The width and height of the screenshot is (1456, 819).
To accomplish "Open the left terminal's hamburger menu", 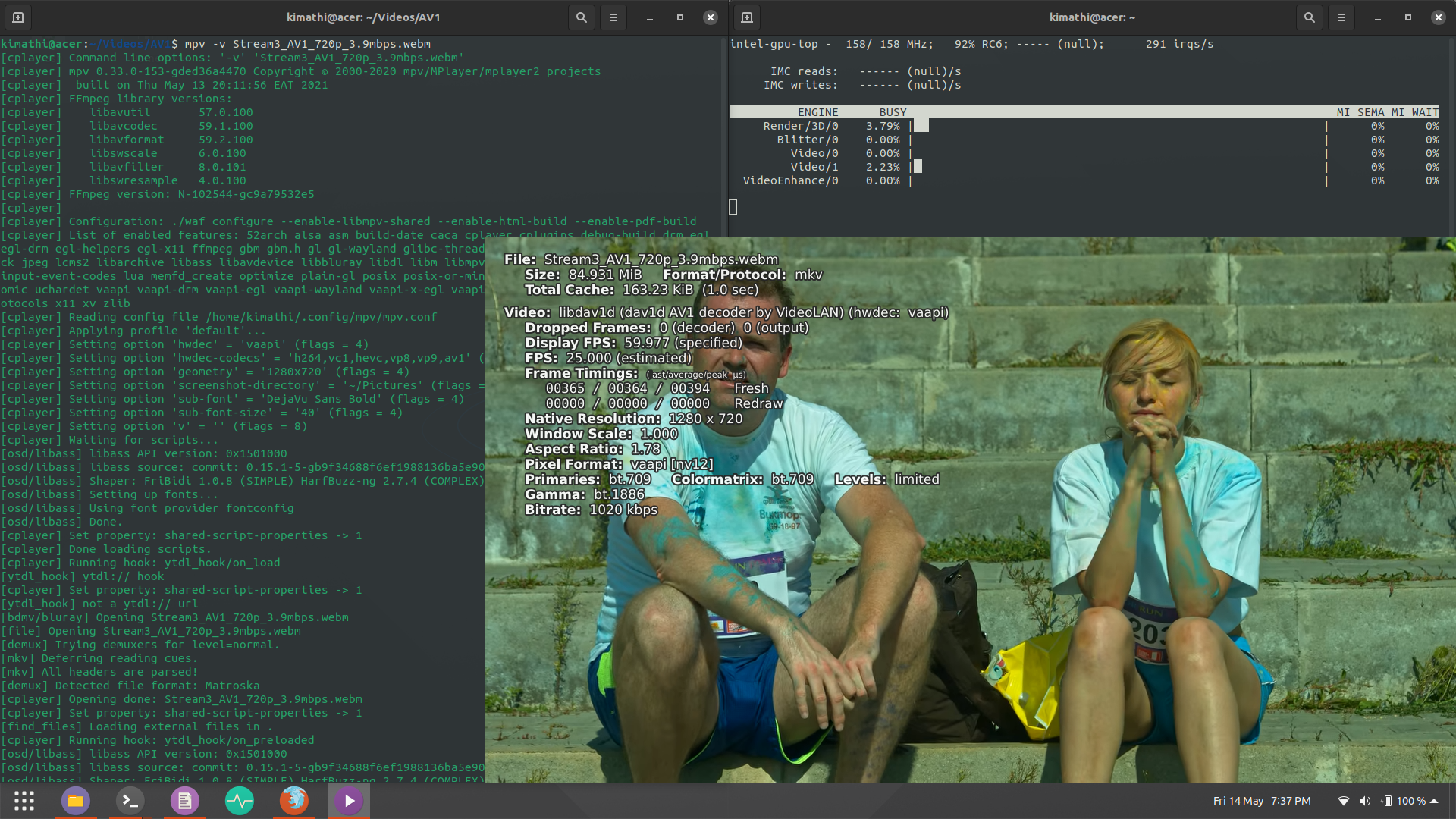I will [x=613, y=17].
